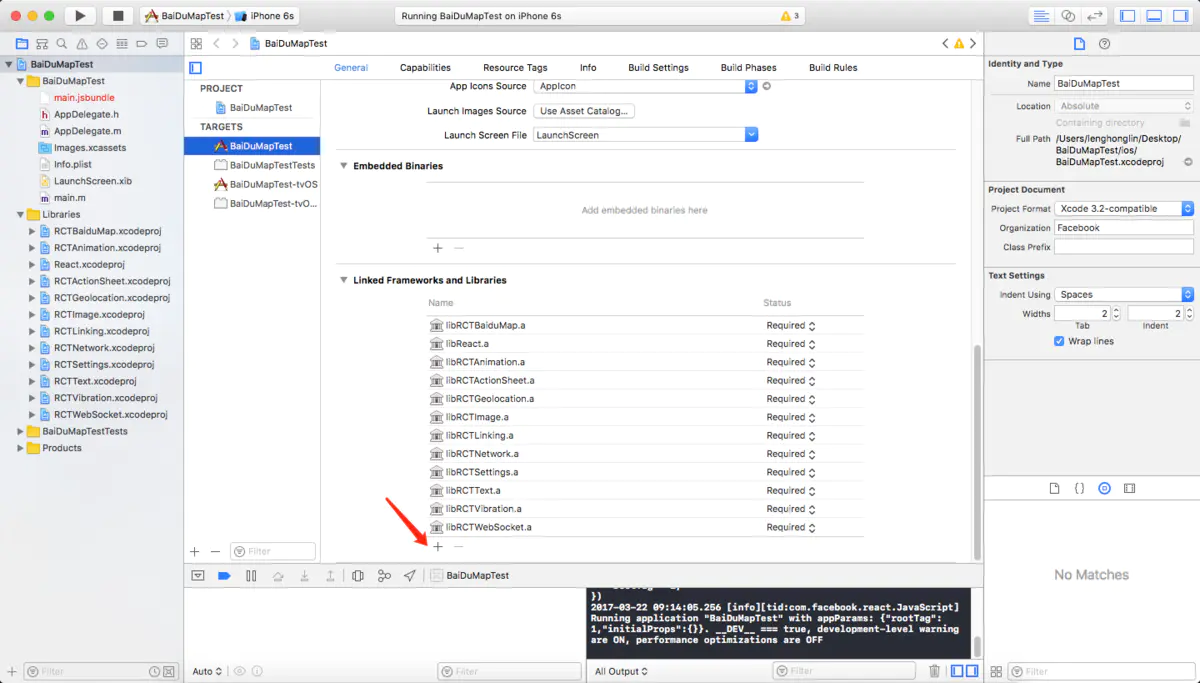The image size is (1200, 683).
Task: Select AppDelegate.m in the navigator
Action: 87,131
